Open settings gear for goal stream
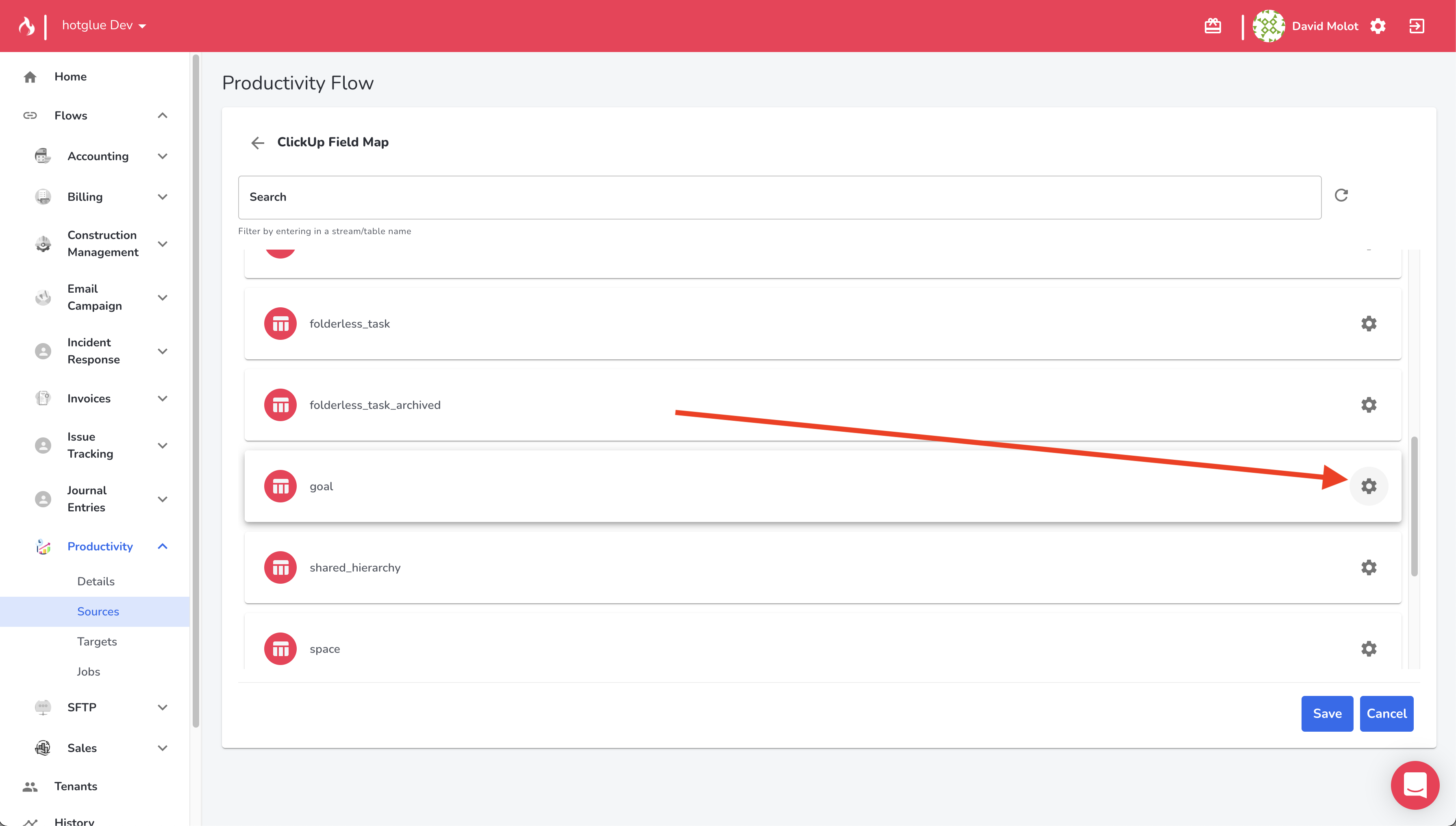The height and width of the screenshot is (826, 1456). [x=1368, y=486]
